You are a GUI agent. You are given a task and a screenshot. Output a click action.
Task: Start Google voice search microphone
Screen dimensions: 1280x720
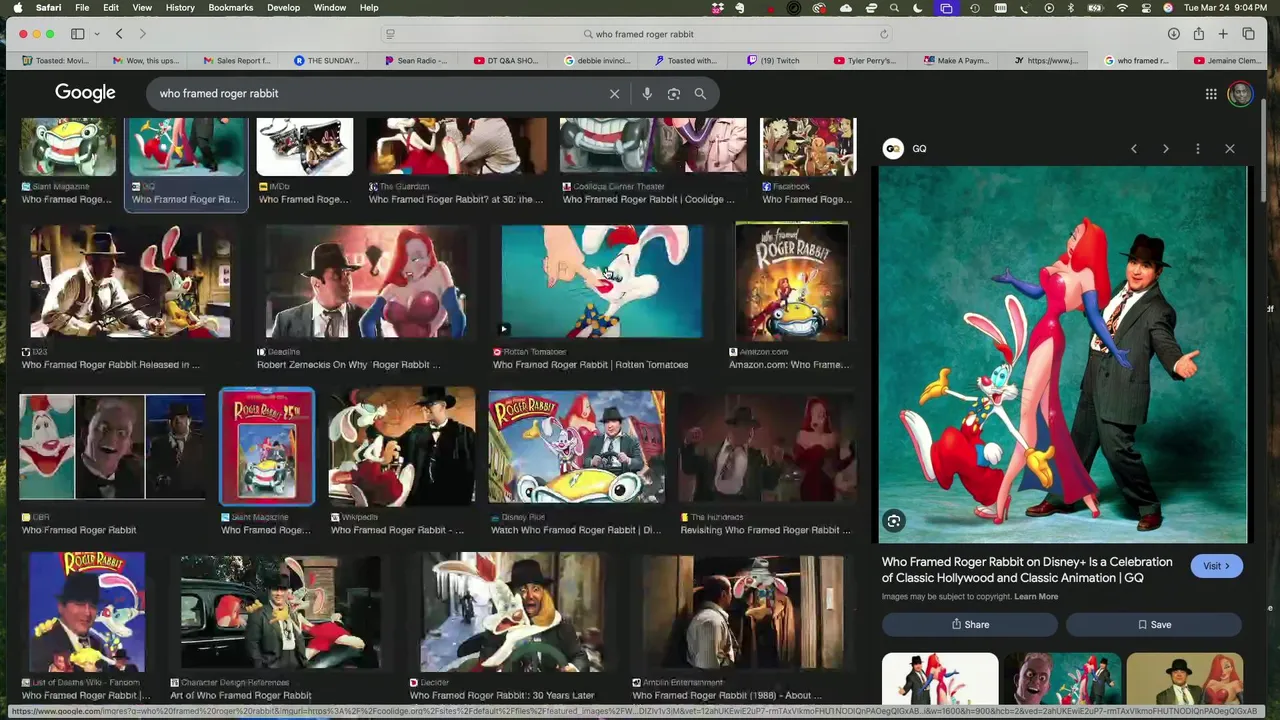click(647, 94)
